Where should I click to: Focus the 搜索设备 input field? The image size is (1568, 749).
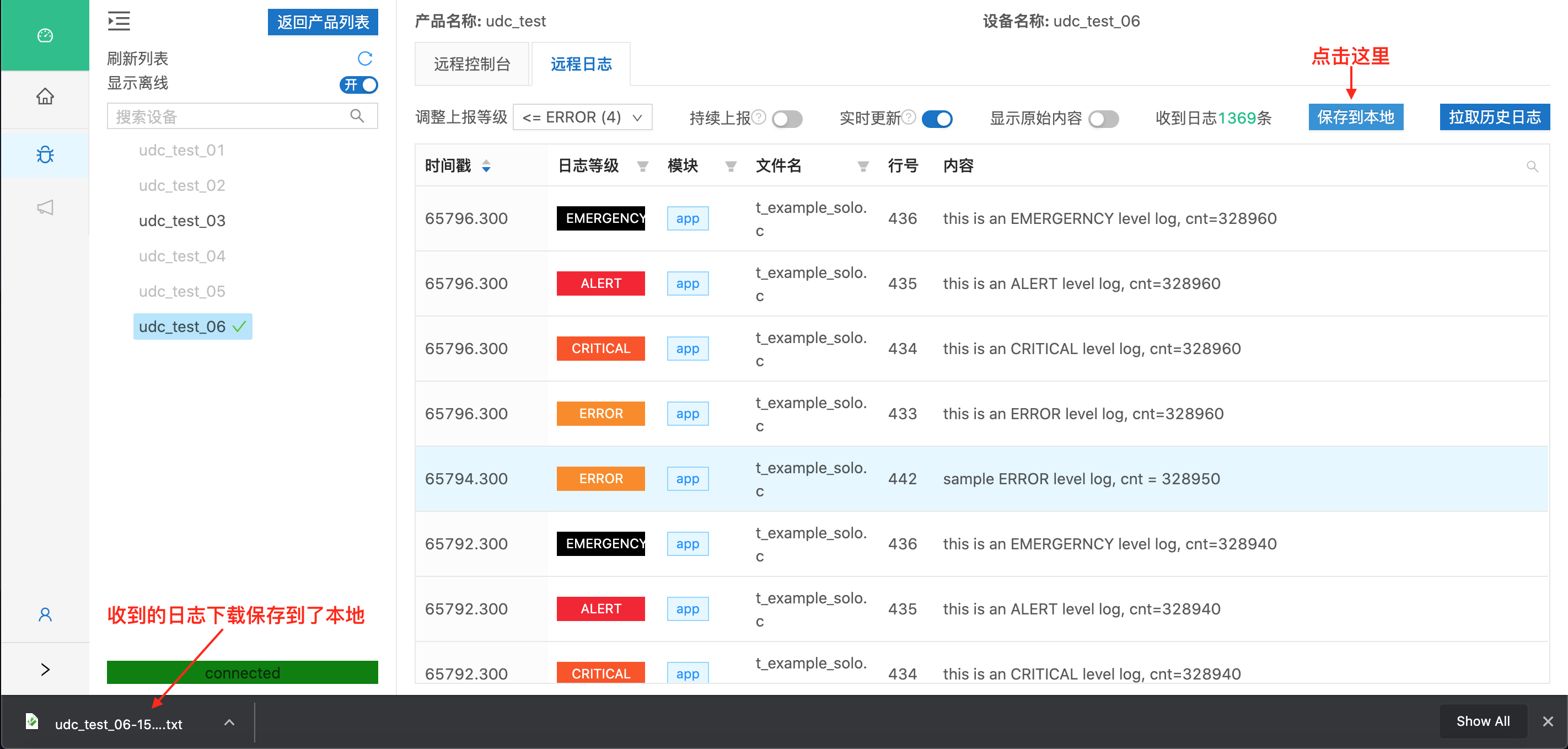(x=242, y=116)
